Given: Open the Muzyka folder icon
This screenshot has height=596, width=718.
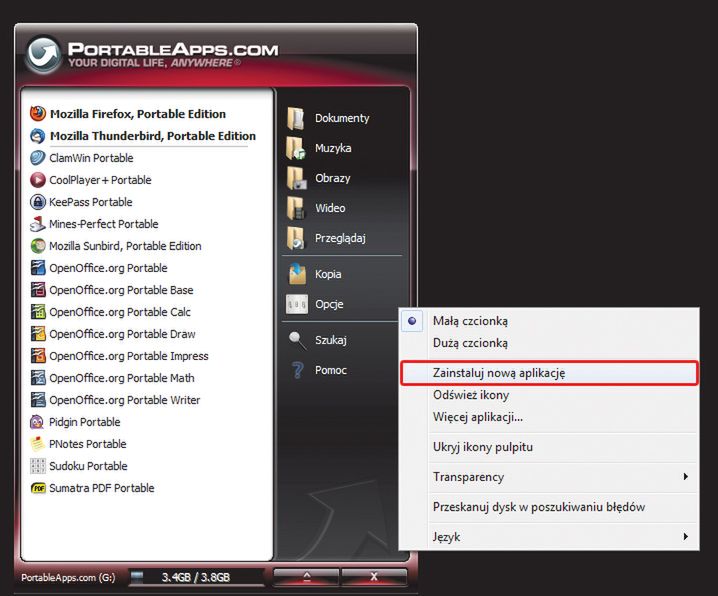Looking at the screenshot, I should tap(296, 148).
